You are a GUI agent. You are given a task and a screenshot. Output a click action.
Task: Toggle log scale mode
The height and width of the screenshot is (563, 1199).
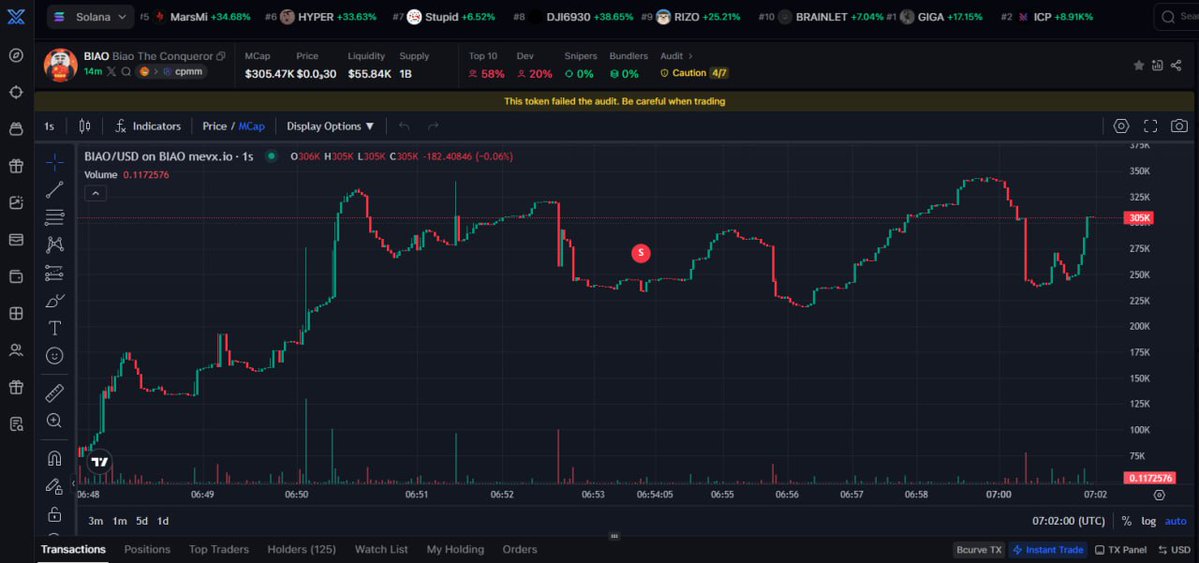1149,521
